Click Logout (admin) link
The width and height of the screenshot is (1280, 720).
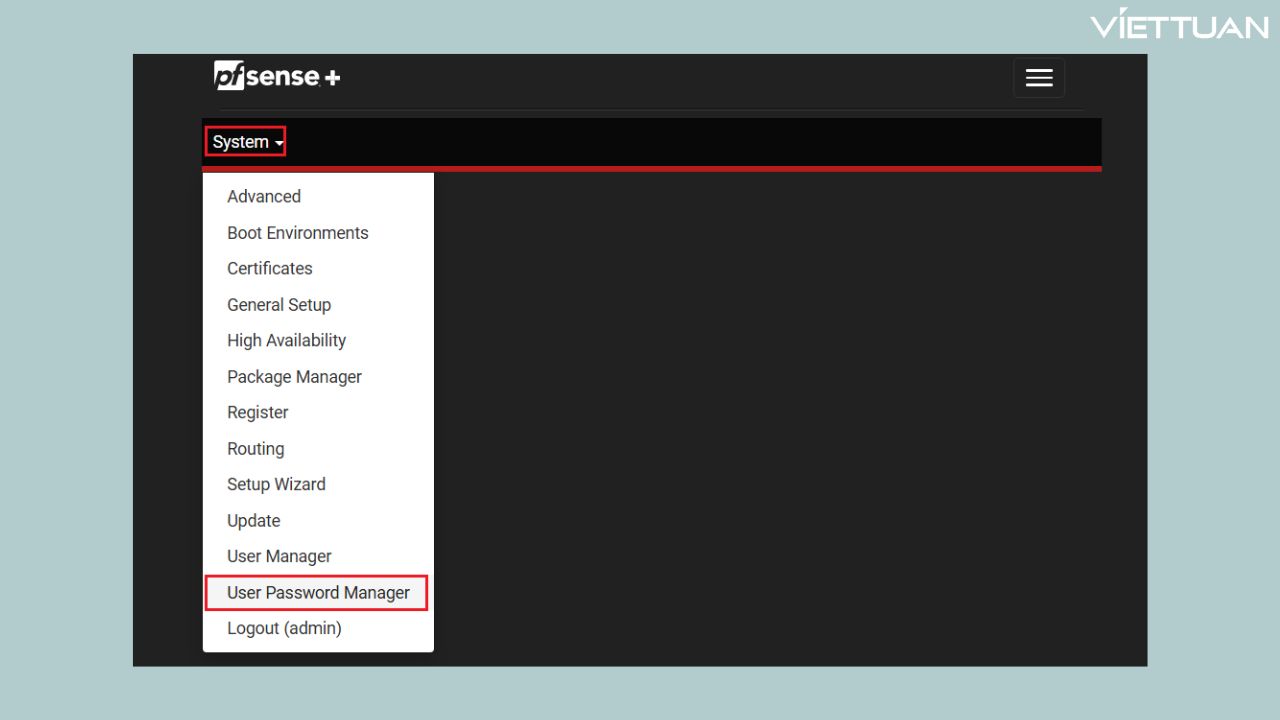coord(284,629)
